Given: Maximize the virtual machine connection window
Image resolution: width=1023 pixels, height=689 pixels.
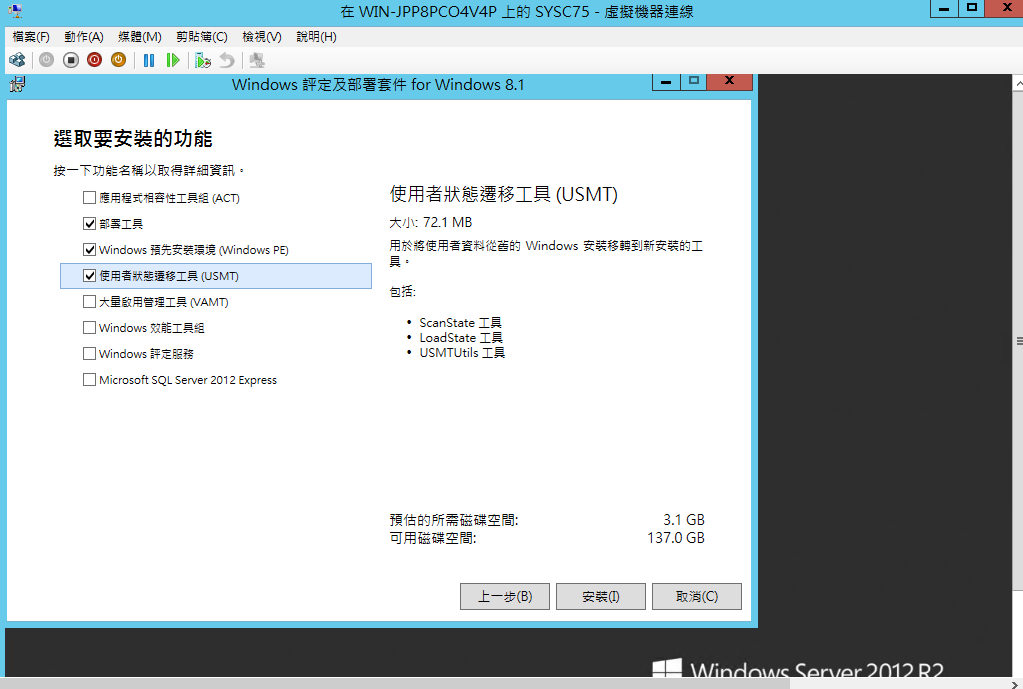Looking at the screenshot, I should (972, 8).
